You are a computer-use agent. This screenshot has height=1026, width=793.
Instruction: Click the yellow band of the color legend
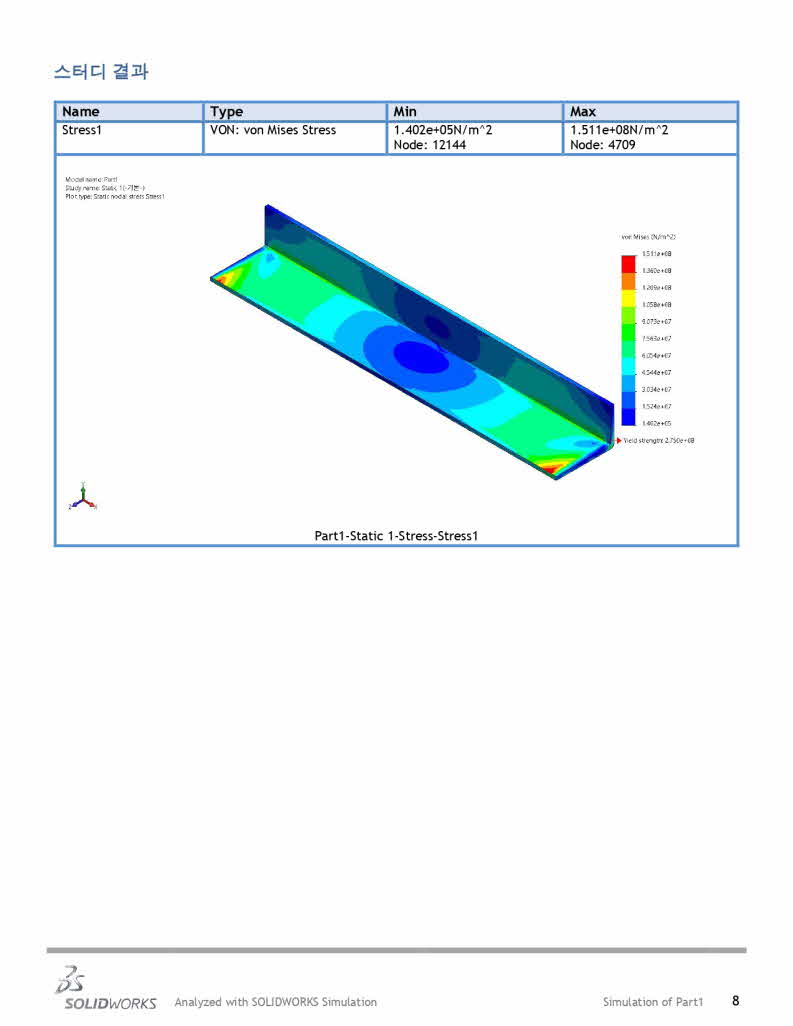pyautogui.click(x=627, y=297)
